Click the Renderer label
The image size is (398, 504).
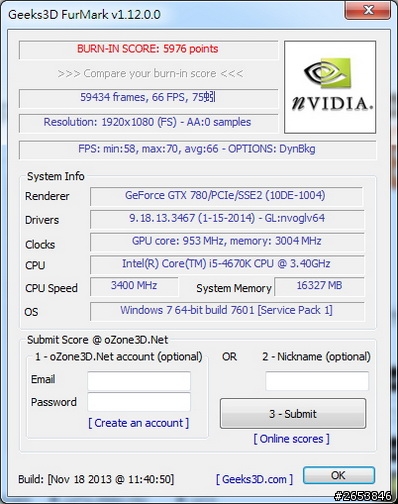click(47, 196)
